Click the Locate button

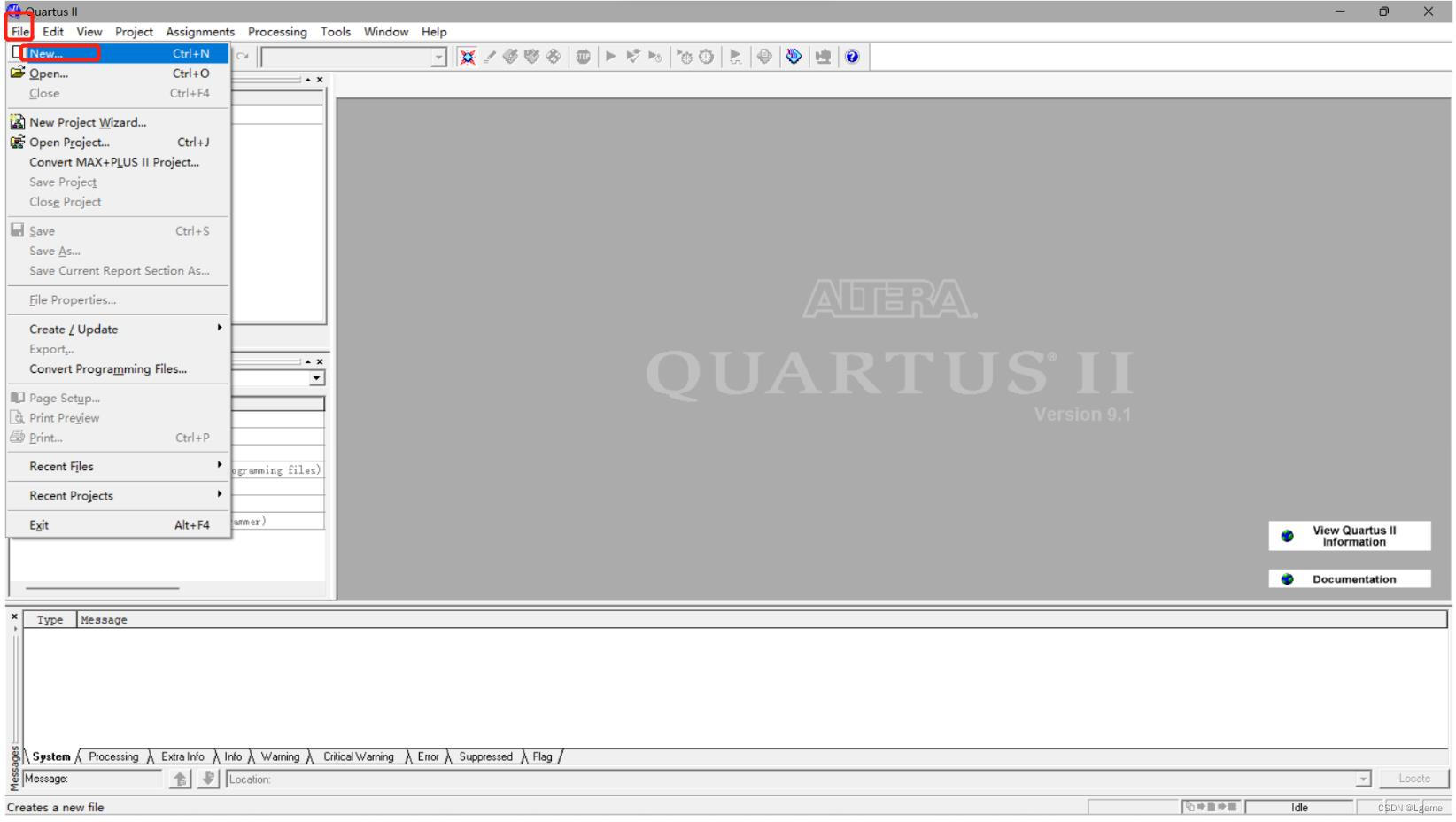click(1413, 779)
